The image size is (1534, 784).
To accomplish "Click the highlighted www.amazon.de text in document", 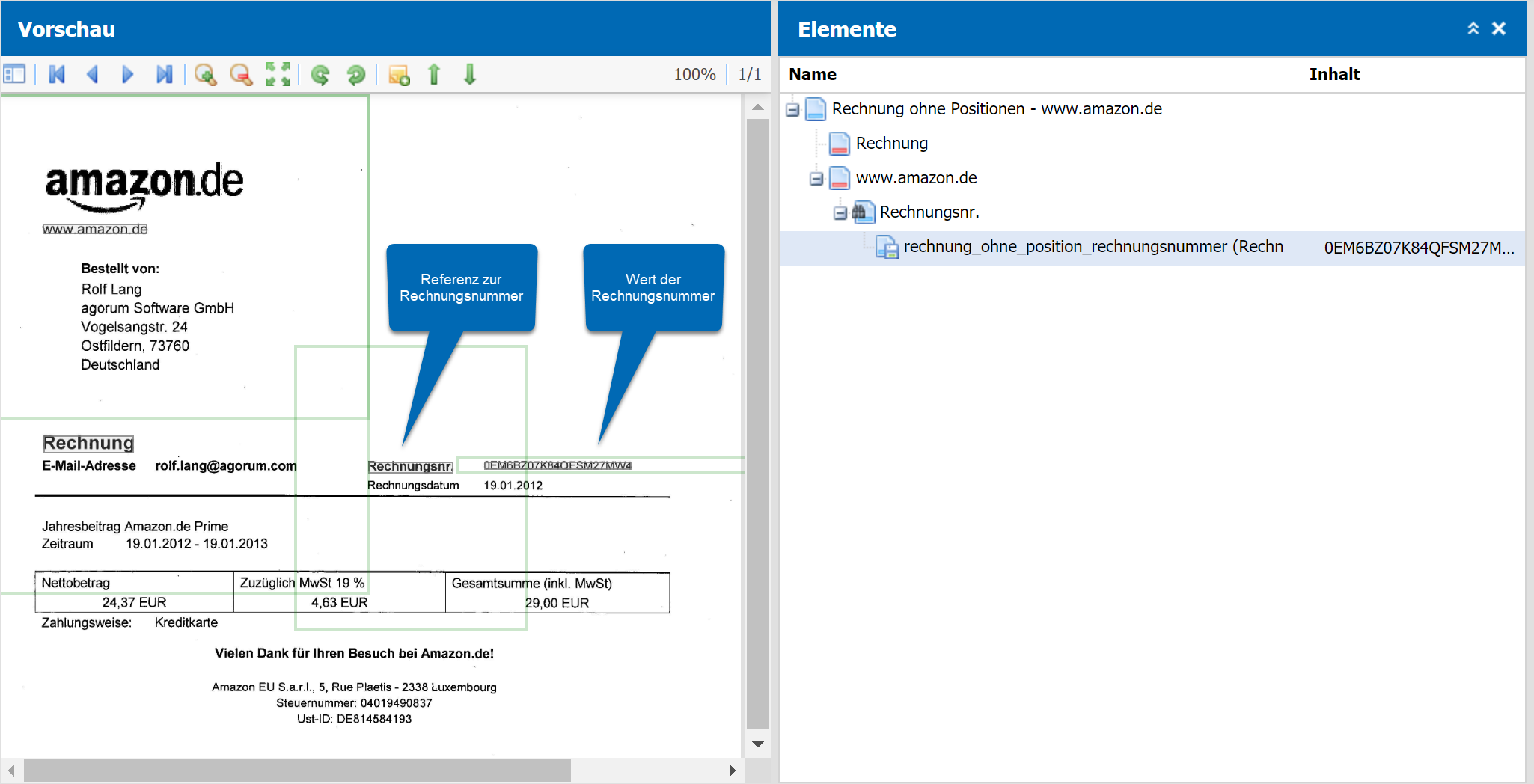I will click(95, 229).
